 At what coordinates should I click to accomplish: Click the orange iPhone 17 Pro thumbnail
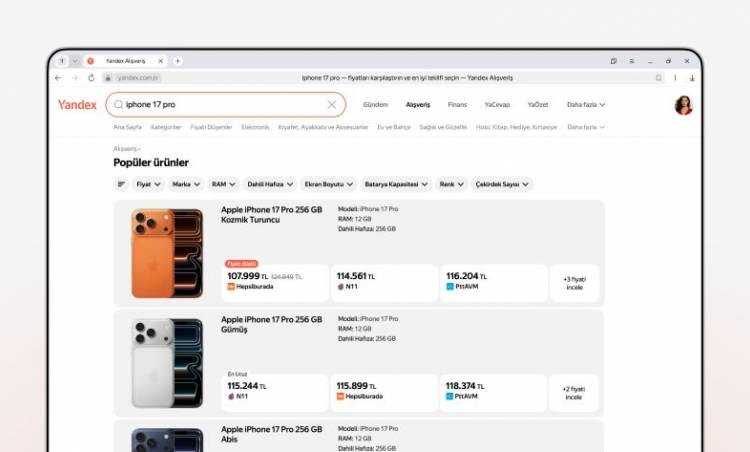166,253
